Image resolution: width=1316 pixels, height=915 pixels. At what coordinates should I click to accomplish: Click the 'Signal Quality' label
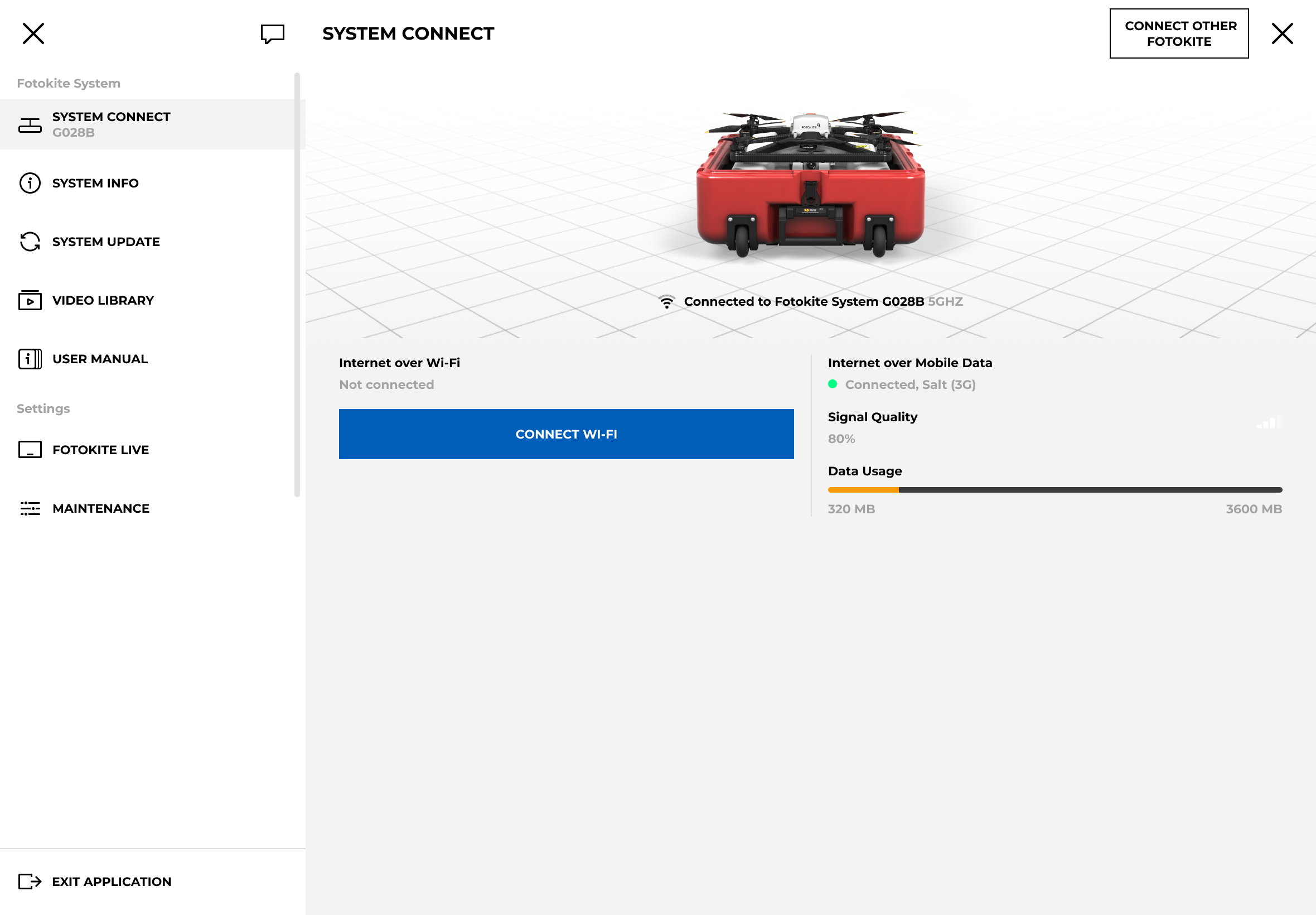pos(873,417)
